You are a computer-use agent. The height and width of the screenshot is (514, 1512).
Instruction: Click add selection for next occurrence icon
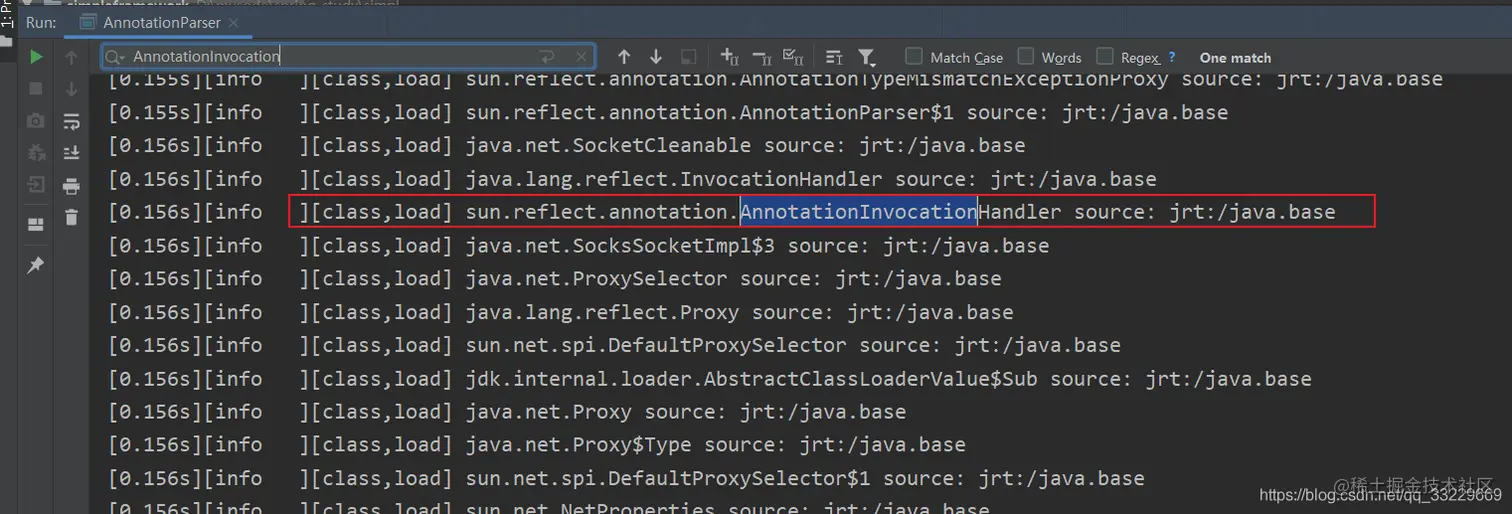coord(730,57)
